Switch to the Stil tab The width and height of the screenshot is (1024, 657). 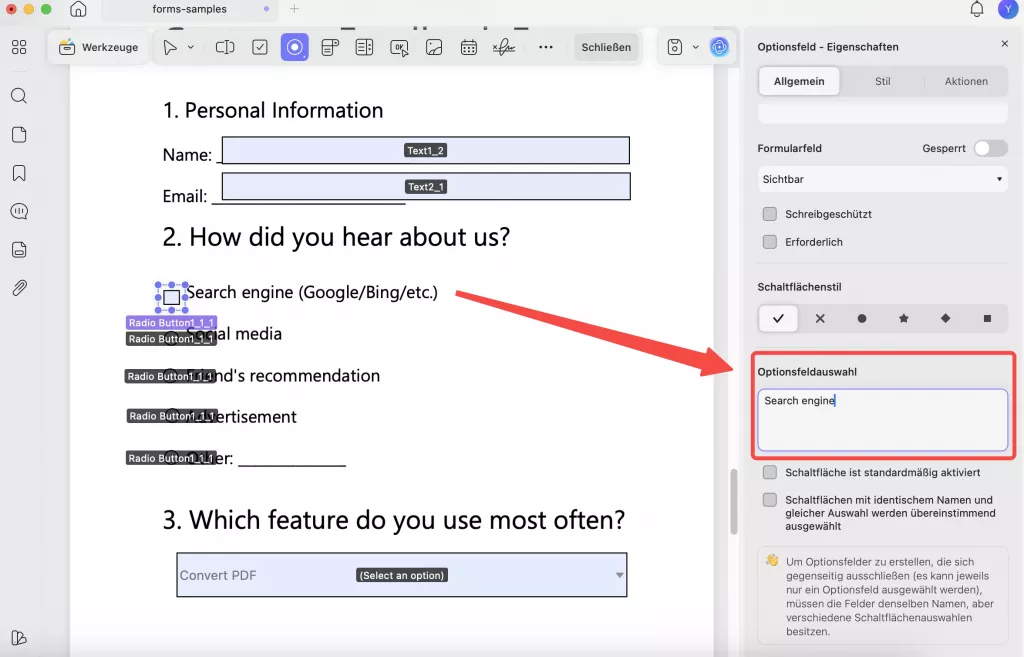tap(882, 82)
